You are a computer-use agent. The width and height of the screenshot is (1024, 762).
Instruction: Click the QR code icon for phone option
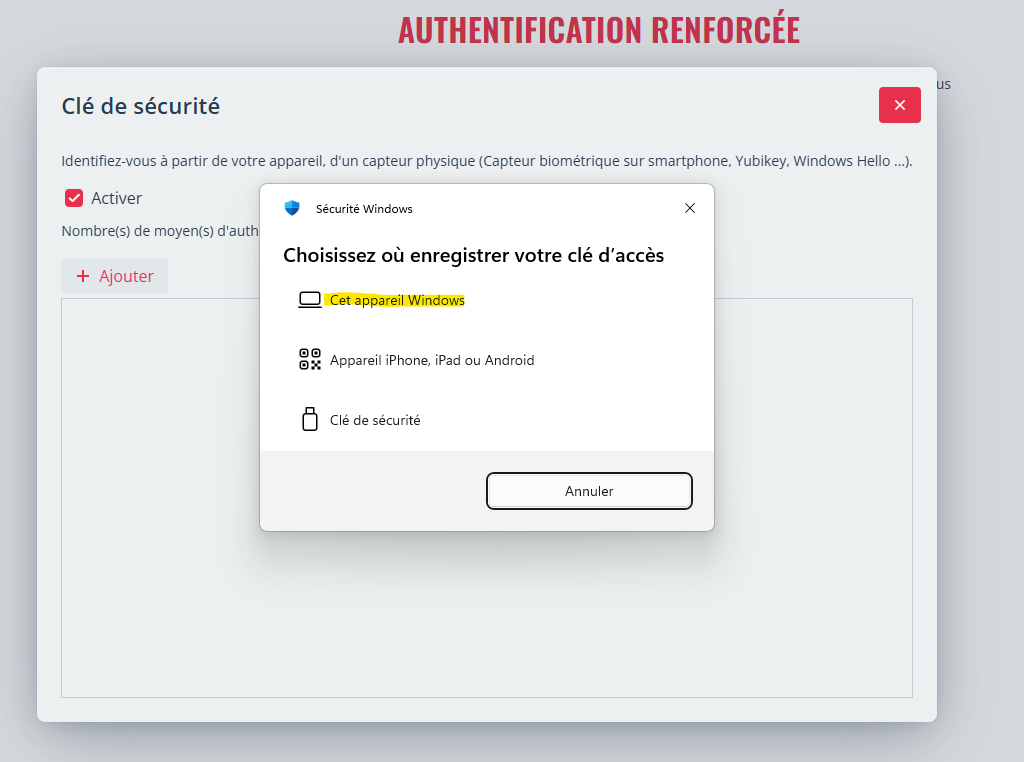pos(310,360)
